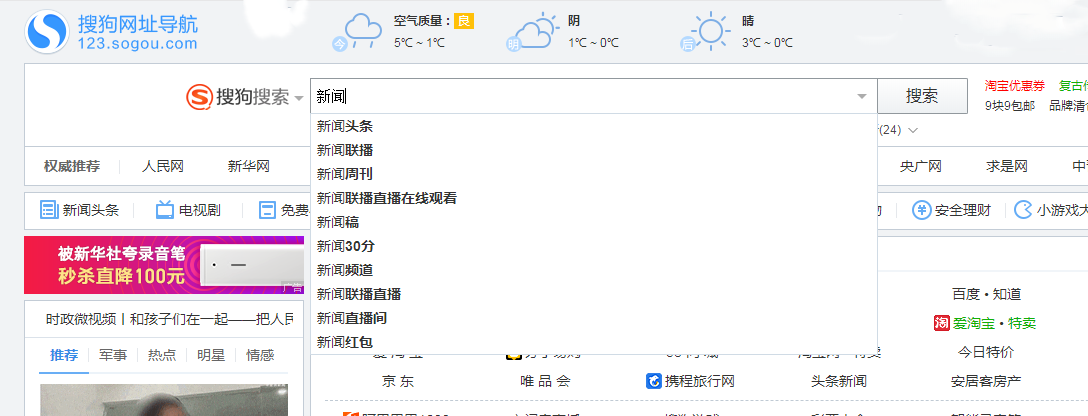Open the 搜狗搜索 search engine dropdown

[298, 98]
